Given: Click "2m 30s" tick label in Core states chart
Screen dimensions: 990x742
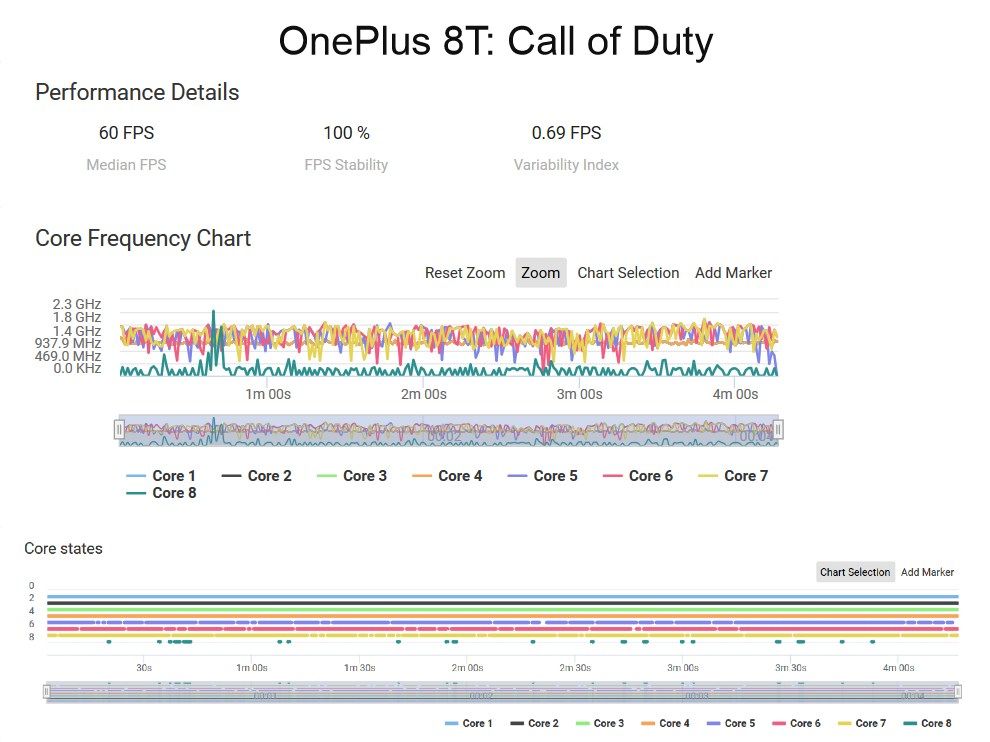Looking at the screenshot, I should pyautogui.click(x=575, y=667).
